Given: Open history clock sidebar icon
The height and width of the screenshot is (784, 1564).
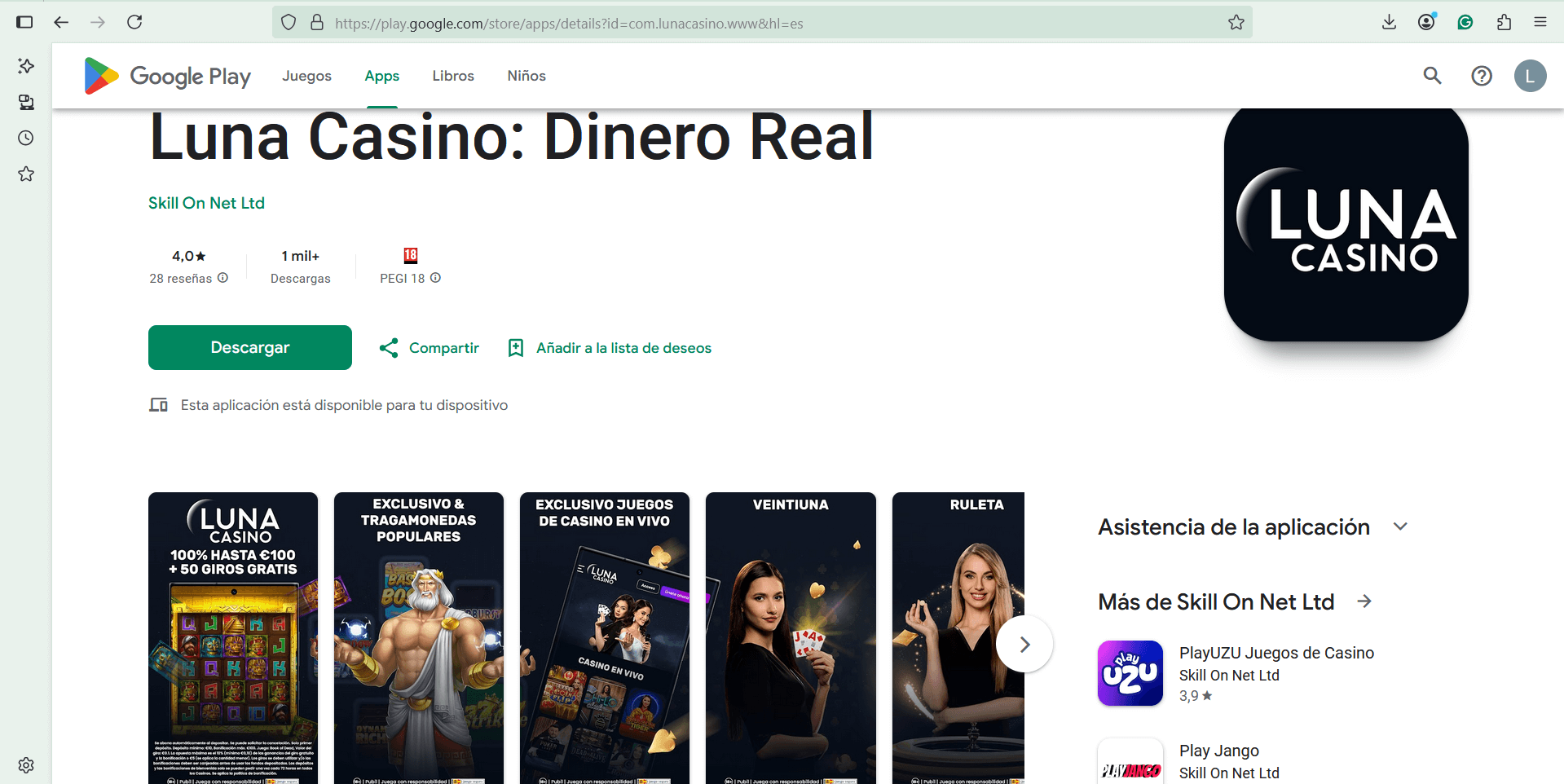Looking at the screenshot, I should click(x=26, y=138).
